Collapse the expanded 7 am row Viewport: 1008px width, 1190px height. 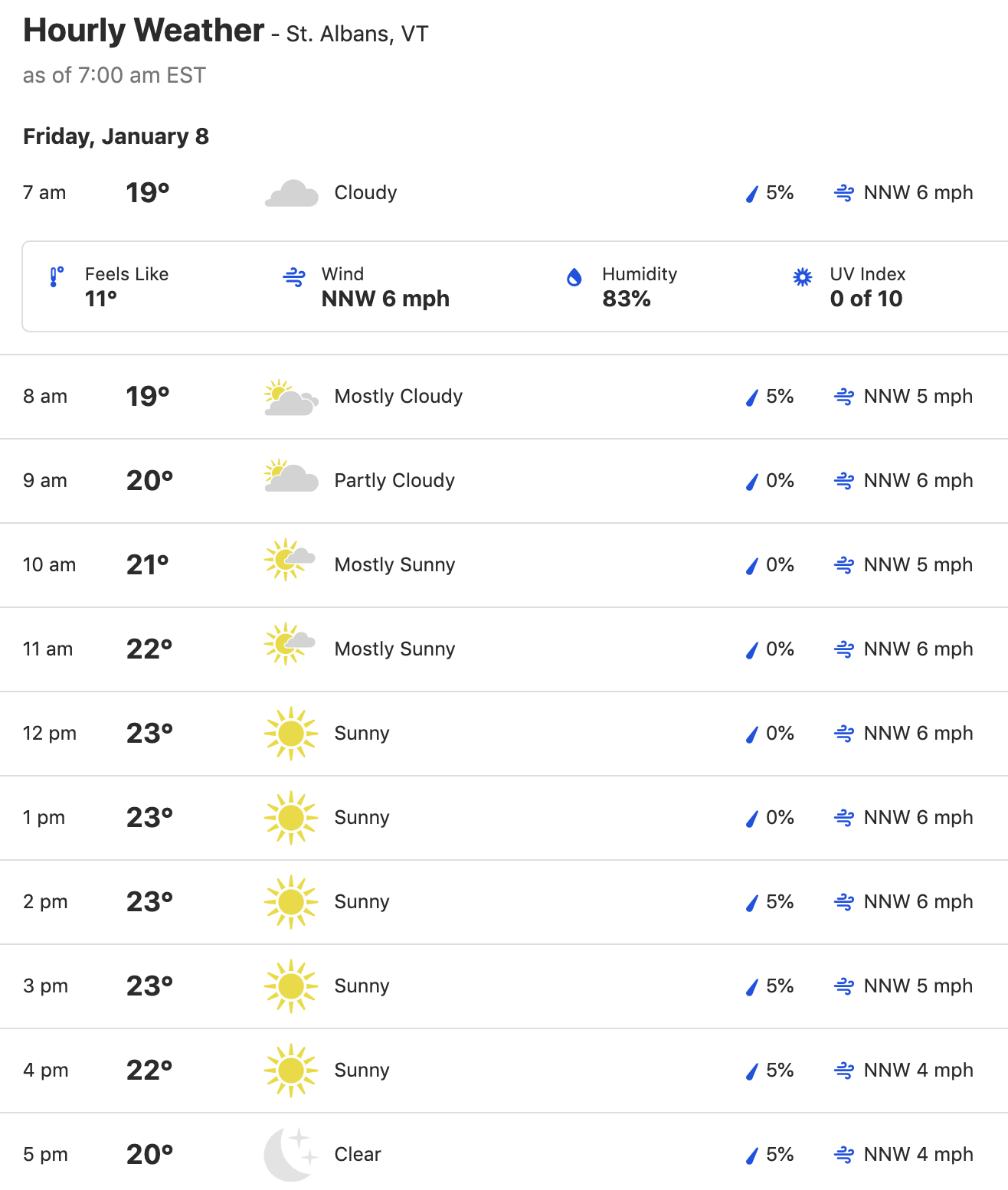pyautogui.click(x=504, y=193)
